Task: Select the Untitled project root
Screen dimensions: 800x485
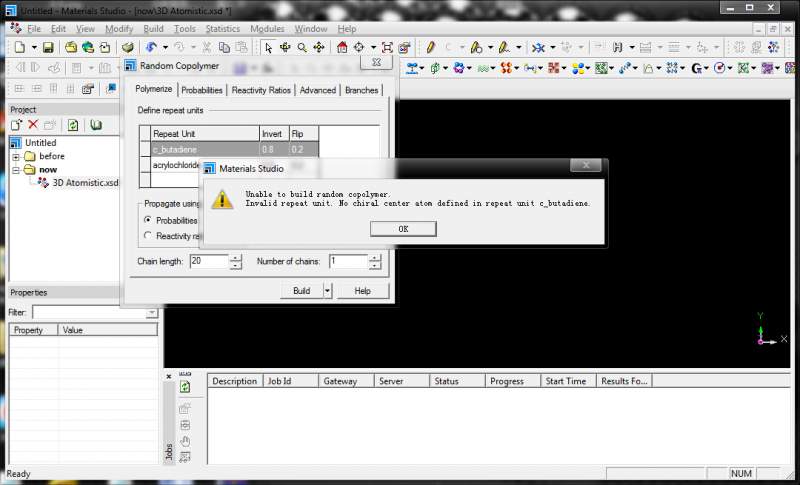Action: tap(40, 143)
